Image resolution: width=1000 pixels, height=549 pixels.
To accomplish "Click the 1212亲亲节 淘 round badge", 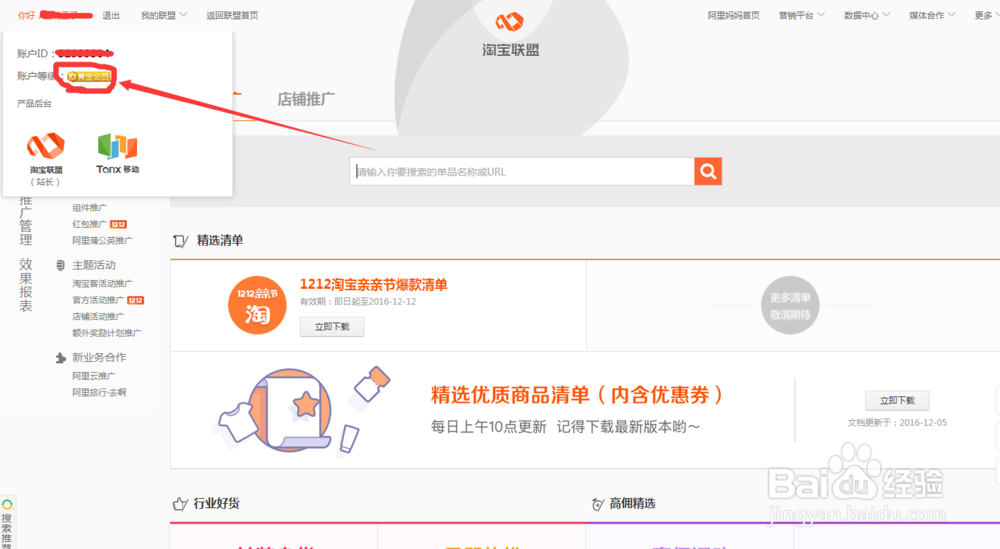I will click(x=257, y=305).
